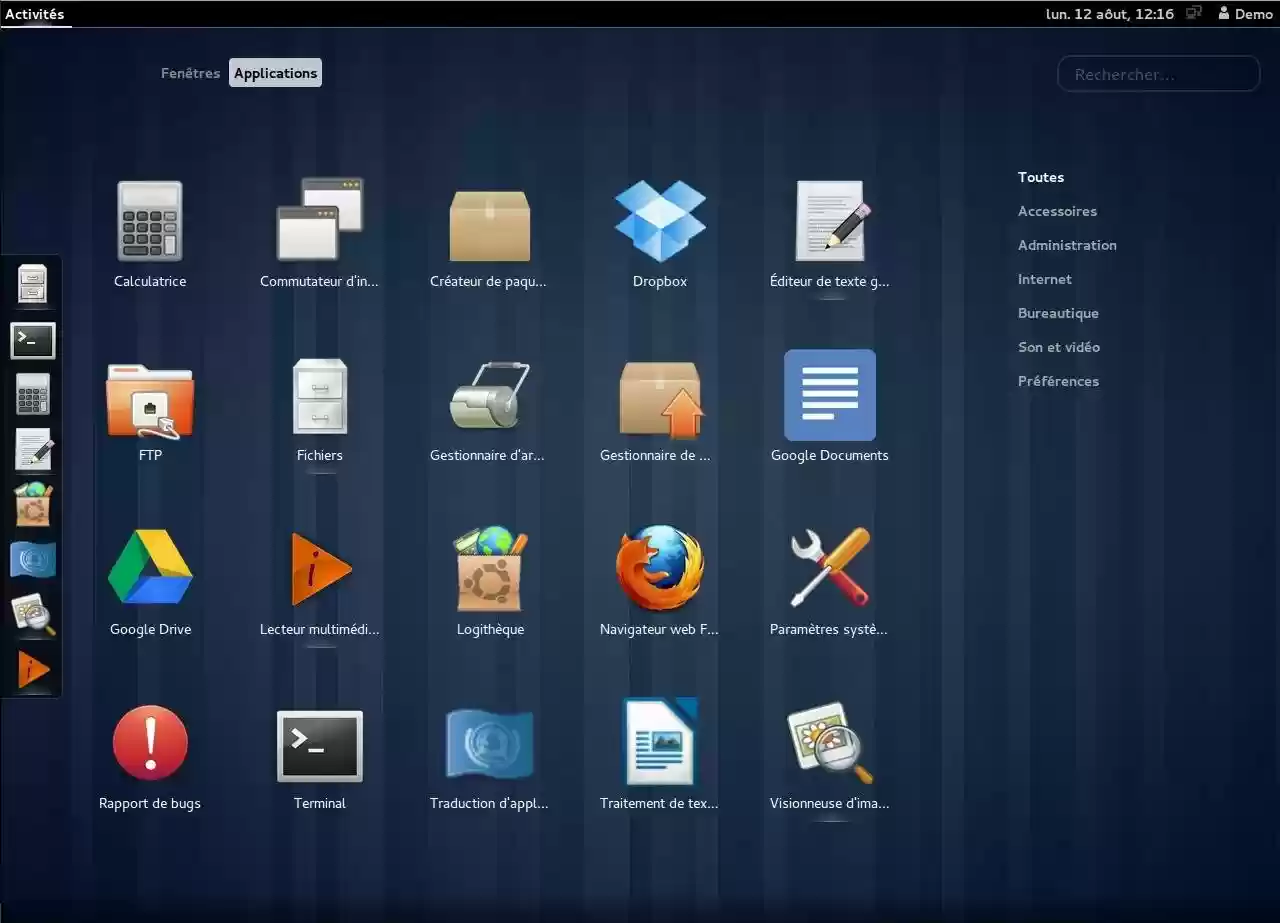Screen dimensions: 1280x923
Task: Switch to the Fenêtres tab
Action: pos(190,72)
